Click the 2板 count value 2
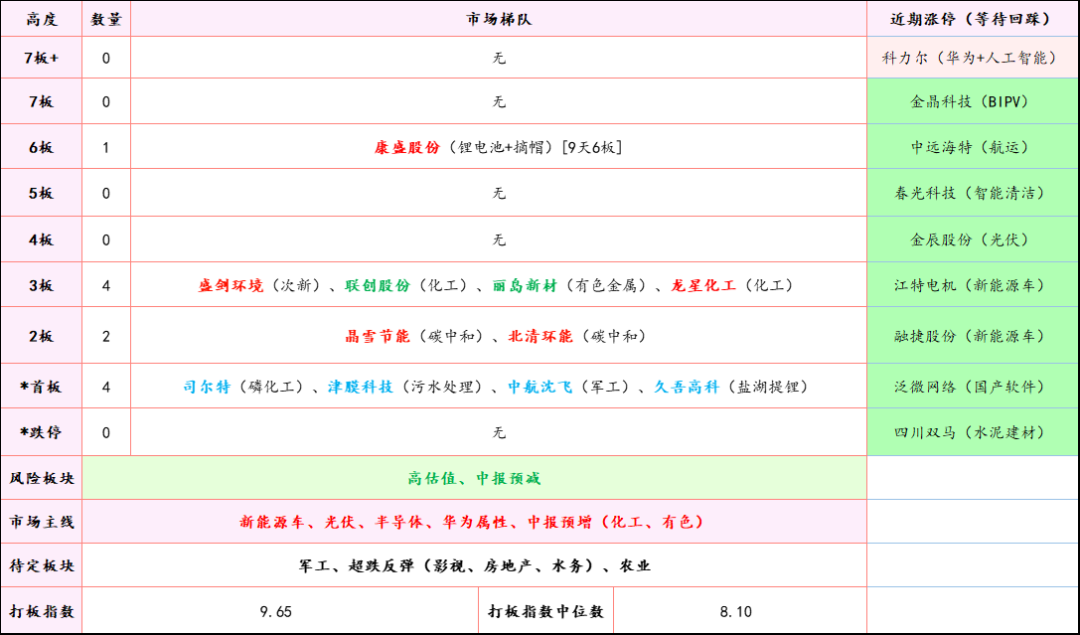Image resolution: width=1080 pixels, height=635 pixels. (x=106, y=337)
